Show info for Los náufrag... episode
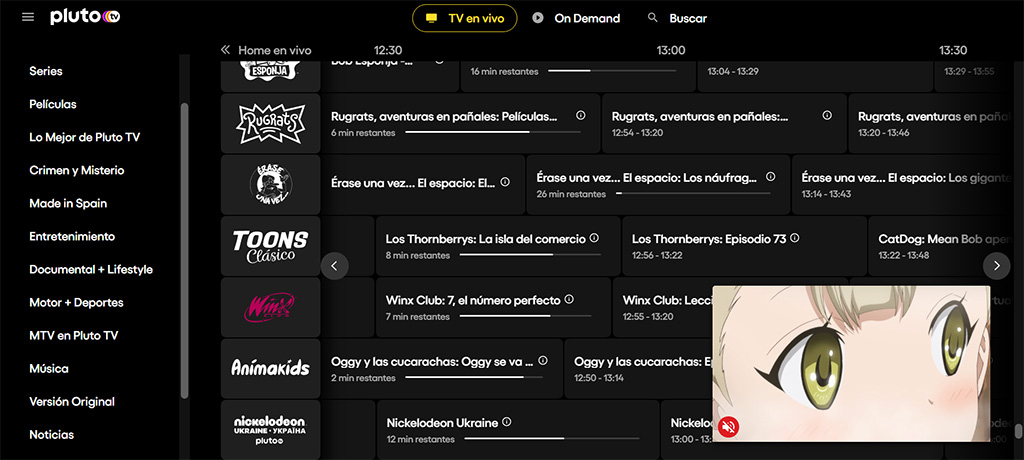1024x460 pixels. (771, 176)
